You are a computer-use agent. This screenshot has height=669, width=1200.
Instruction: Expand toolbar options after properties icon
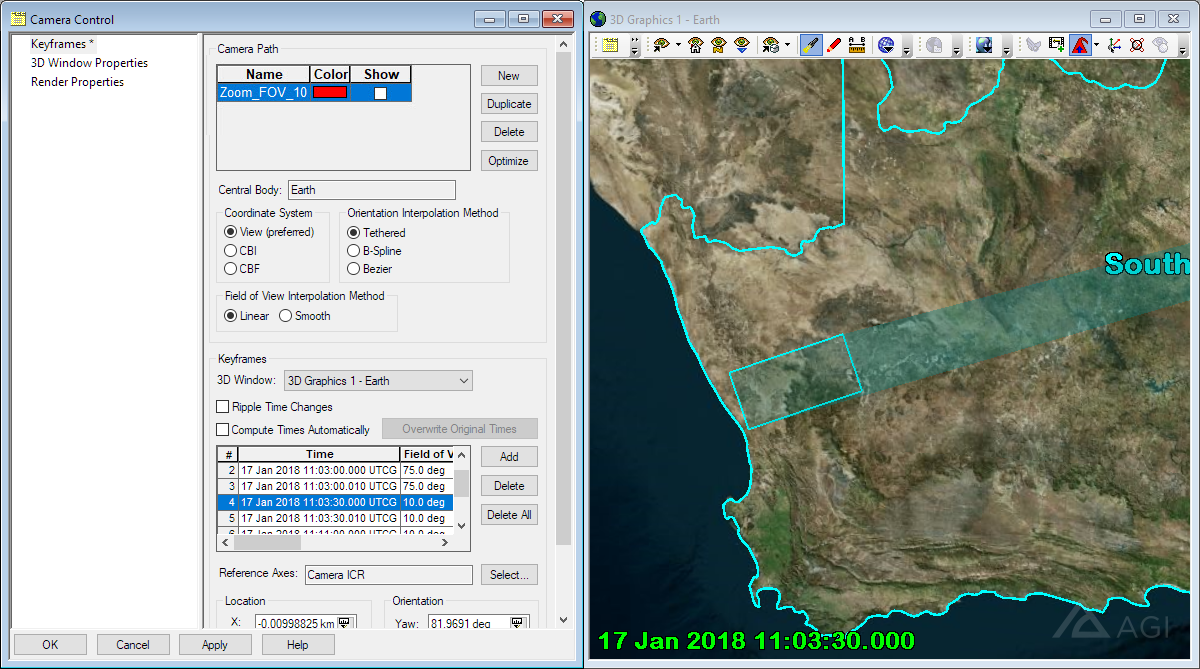click(x=635, y=45)
